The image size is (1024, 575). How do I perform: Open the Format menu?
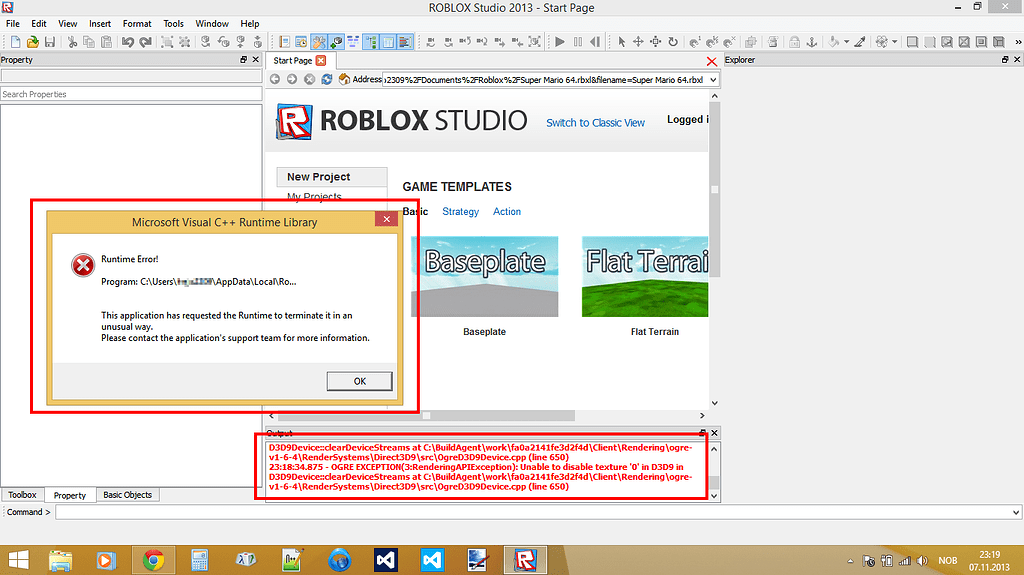point(137,24)
